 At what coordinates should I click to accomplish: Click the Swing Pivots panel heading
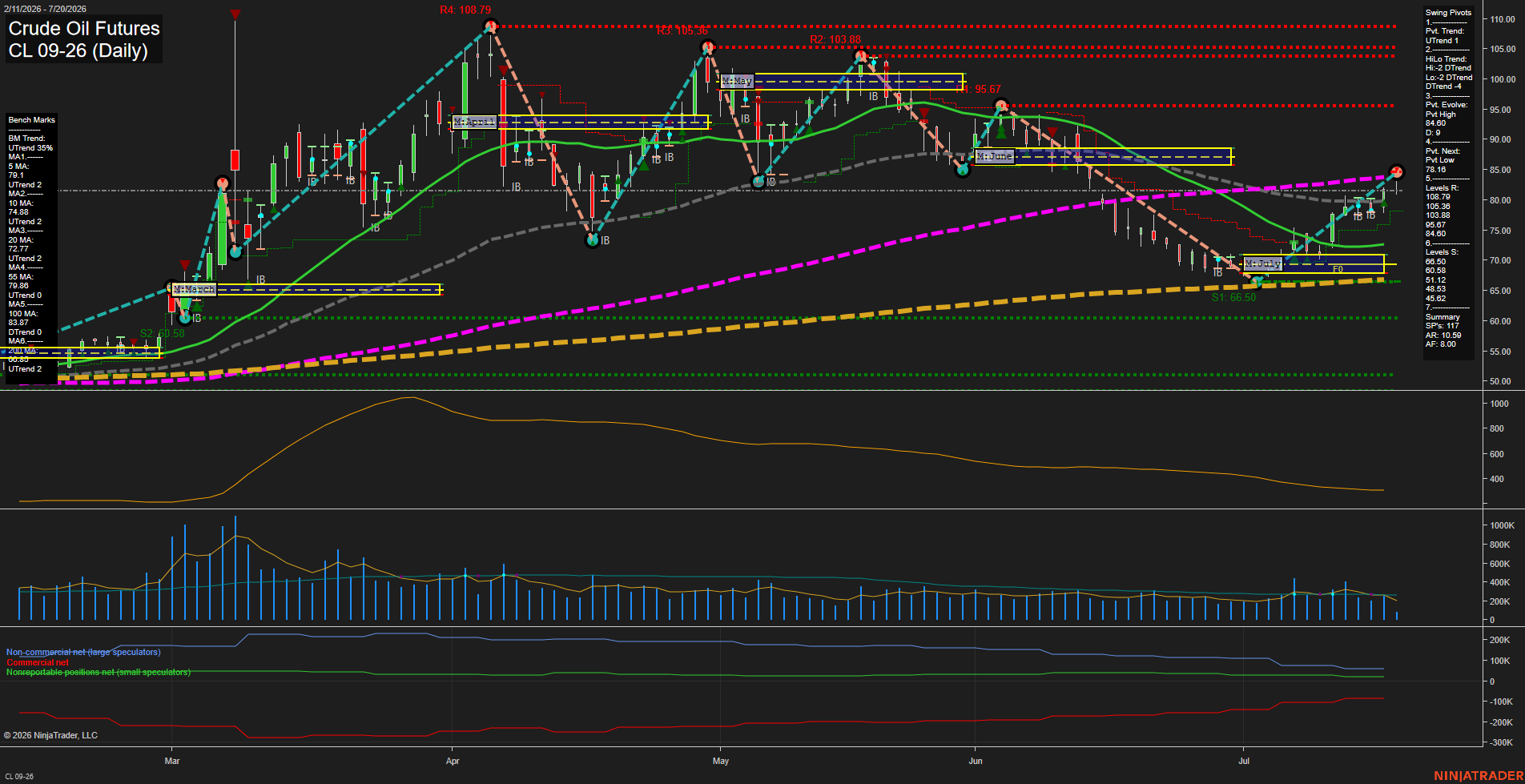(x=1448, y=13)
